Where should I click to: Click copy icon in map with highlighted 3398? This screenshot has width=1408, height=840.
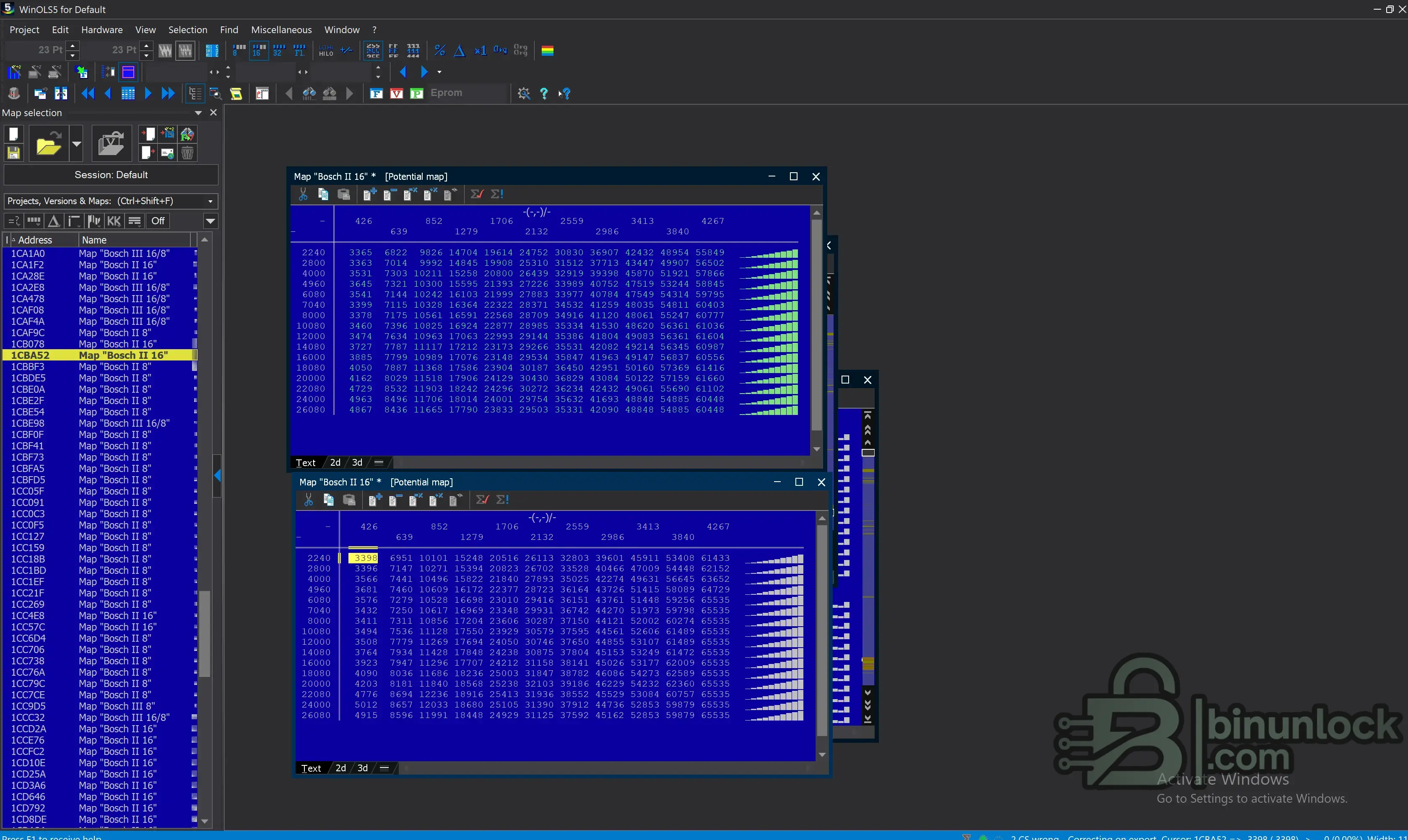click(328, 500)
